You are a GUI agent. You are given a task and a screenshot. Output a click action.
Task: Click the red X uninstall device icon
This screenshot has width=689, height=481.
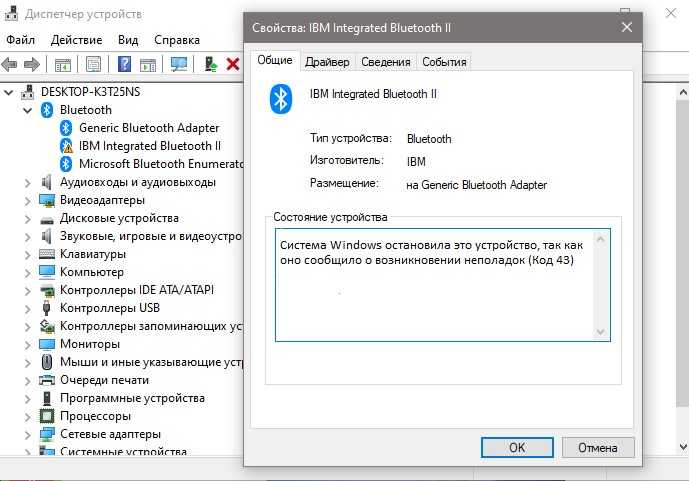click(232, 65)
